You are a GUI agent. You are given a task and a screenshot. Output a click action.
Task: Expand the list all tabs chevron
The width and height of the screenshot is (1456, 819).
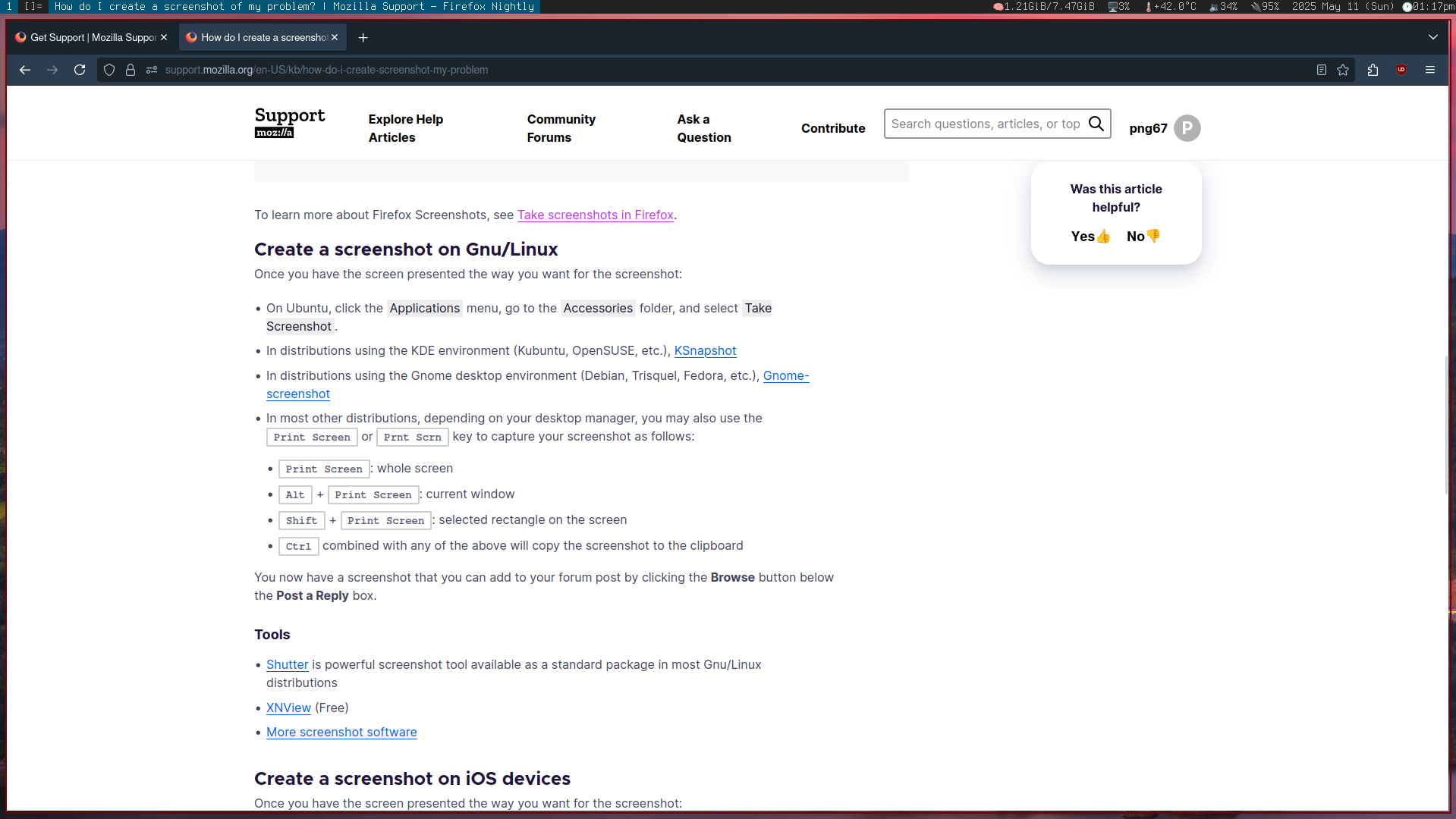(1433, 37)
